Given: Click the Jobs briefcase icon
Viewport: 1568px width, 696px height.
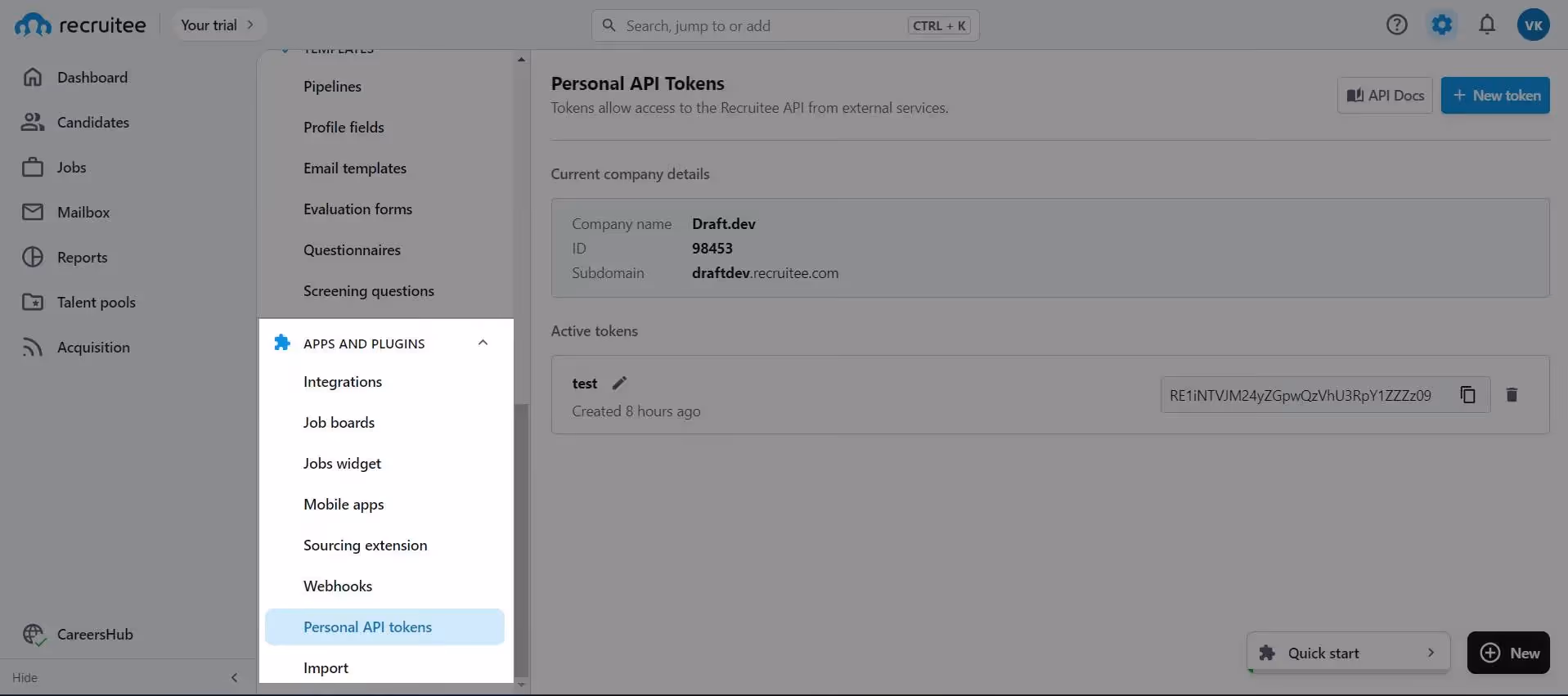Looking at the screenshot, I should click(x=33, y=167).
